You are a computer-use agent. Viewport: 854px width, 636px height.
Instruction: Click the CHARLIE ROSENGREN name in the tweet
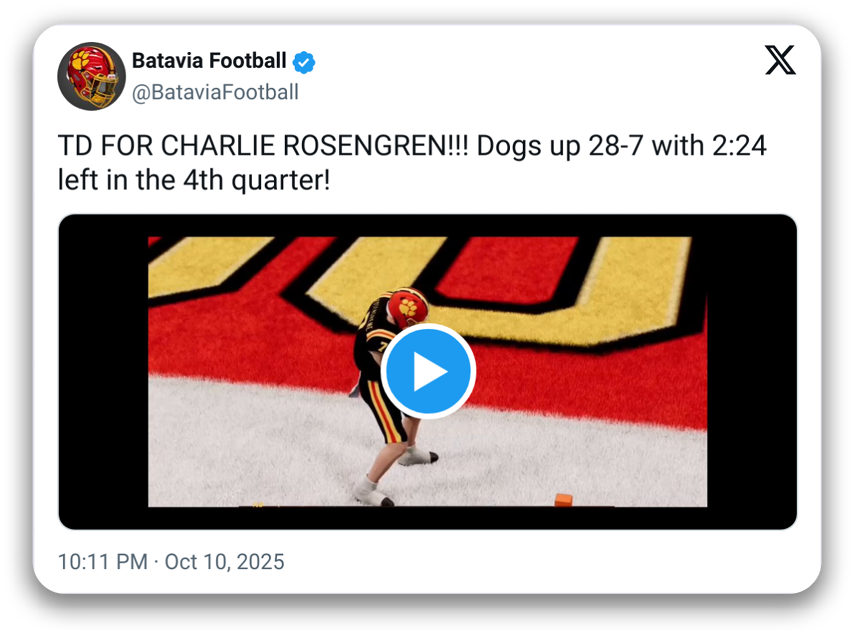tap(308, 147)
